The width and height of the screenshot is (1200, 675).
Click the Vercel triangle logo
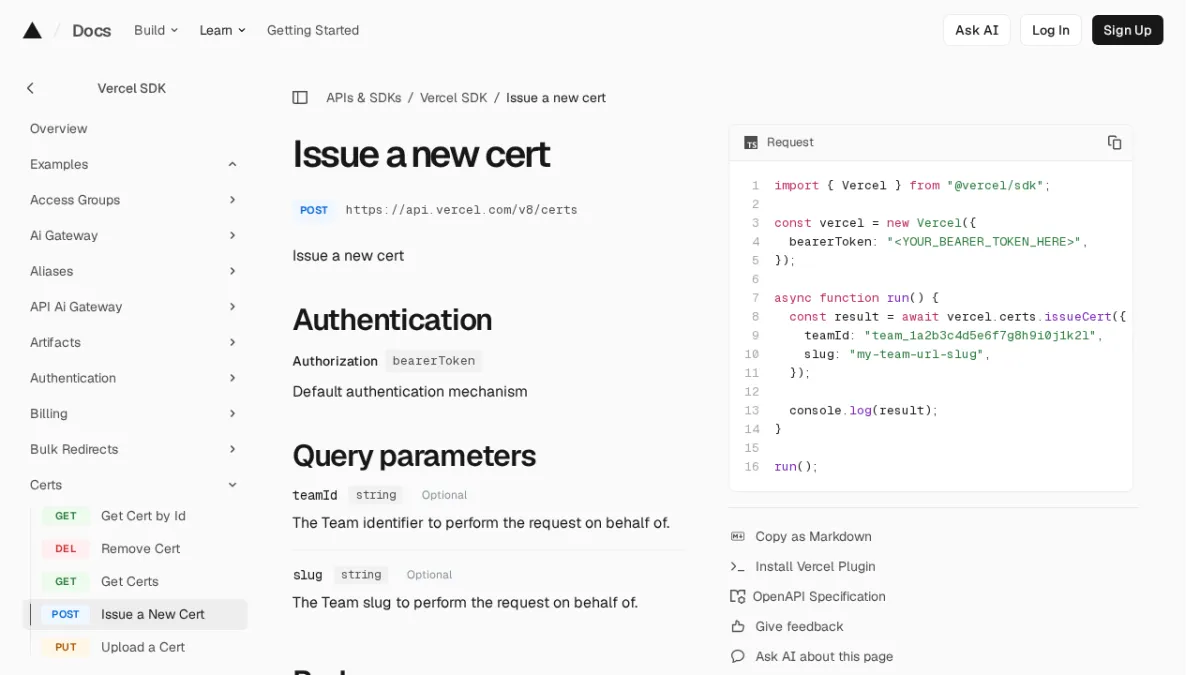32,30
